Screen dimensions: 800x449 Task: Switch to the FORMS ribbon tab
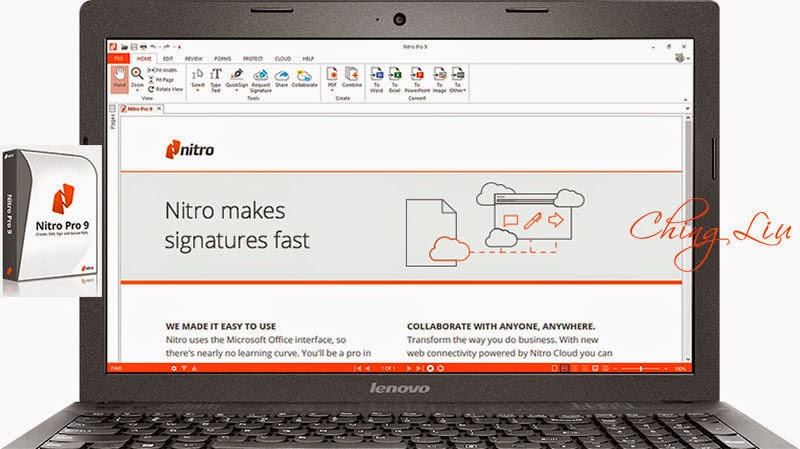(222, 59)
